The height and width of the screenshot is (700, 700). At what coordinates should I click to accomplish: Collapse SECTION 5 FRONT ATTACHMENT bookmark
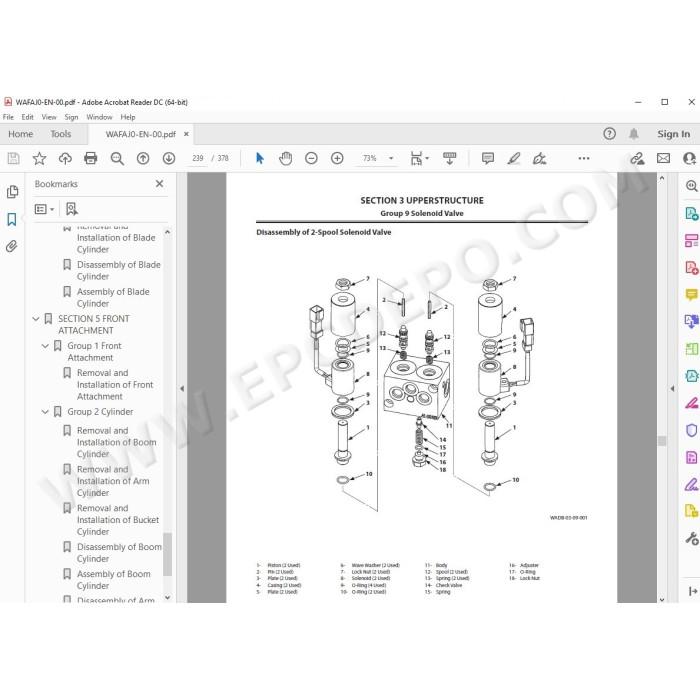[36, 319]
